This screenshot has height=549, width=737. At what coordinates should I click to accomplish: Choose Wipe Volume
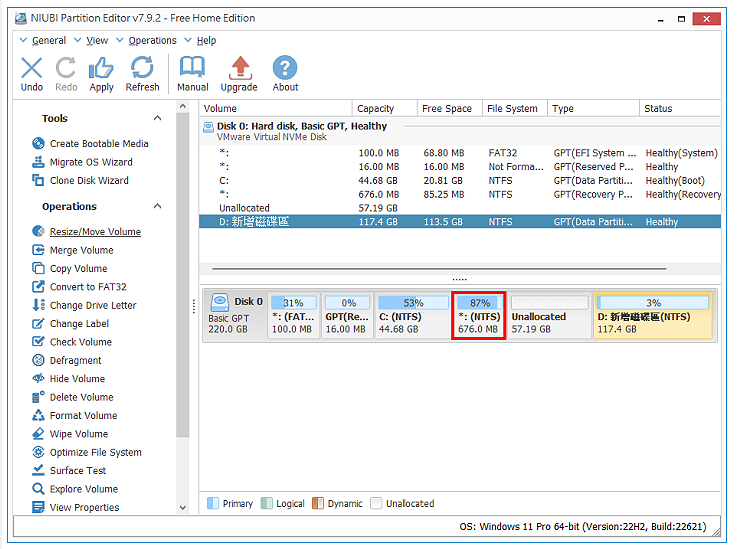70,433
